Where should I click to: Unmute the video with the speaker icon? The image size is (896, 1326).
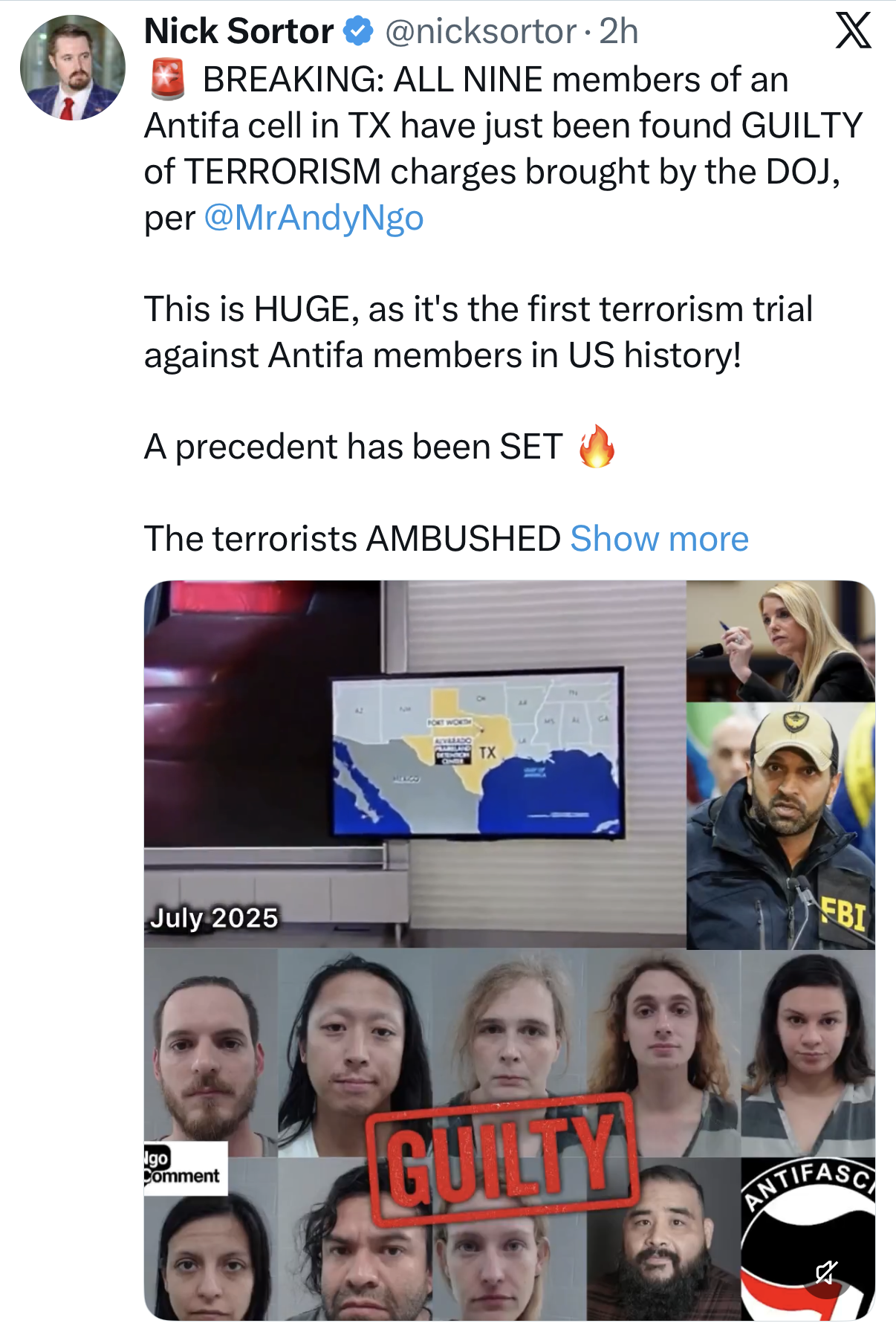click(x=826, y=1272)
